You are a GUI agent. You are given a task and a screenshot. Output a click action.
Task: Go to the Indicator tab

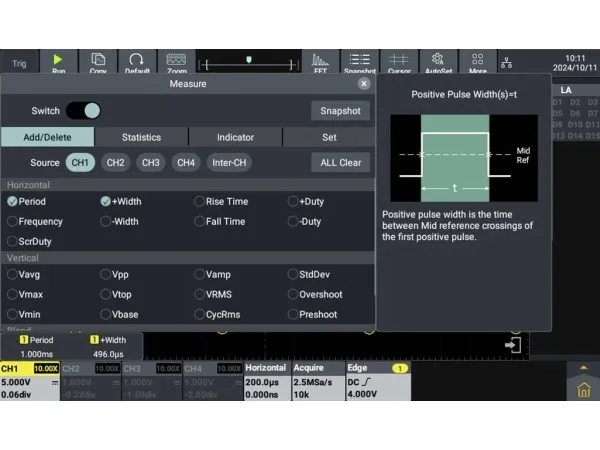click(235, 137)
